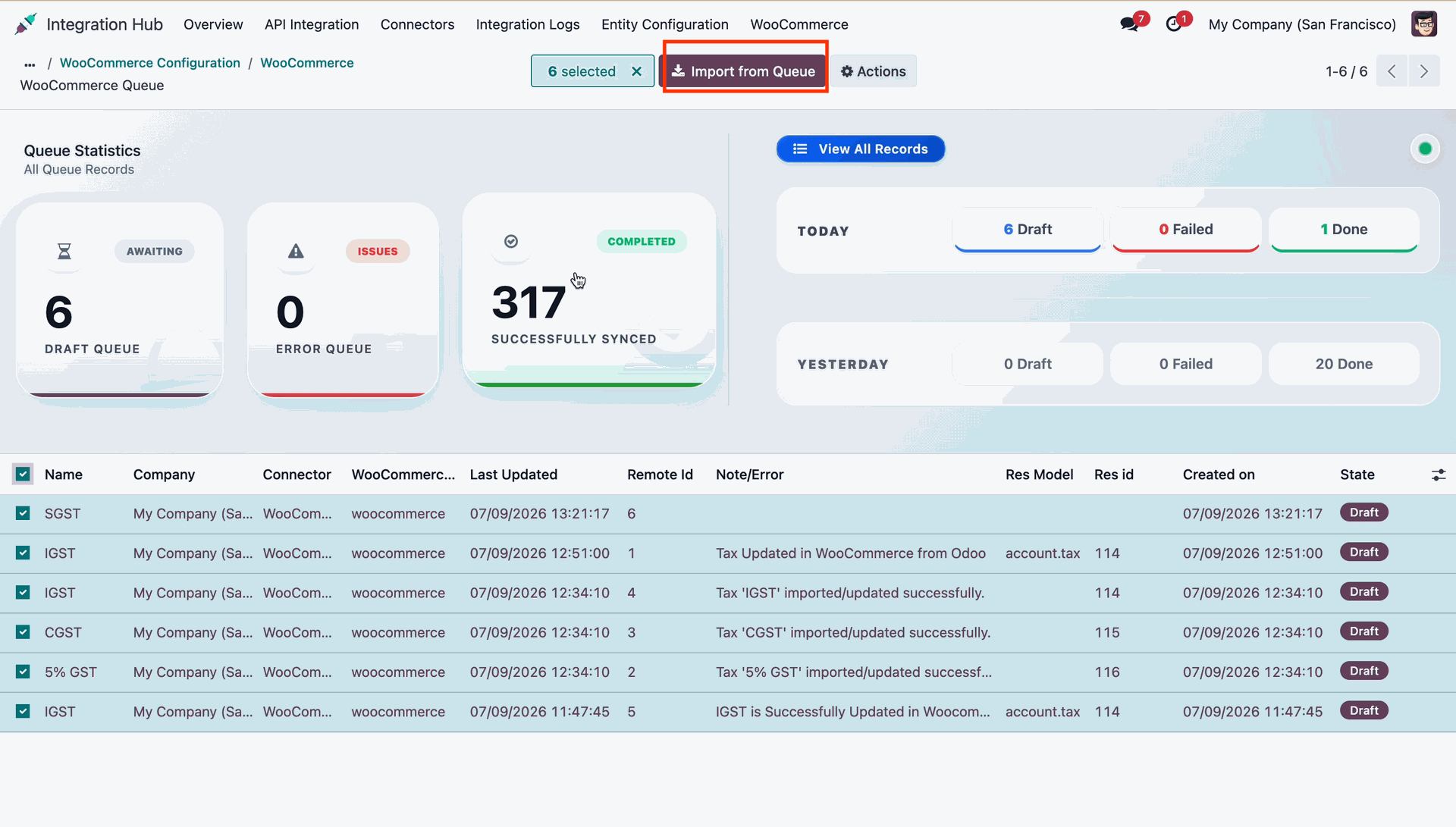Uncheck the 5% GST row checkbox
This screenshot has height=827, width=1456.
pyautogui.click(x=23, y=672)
